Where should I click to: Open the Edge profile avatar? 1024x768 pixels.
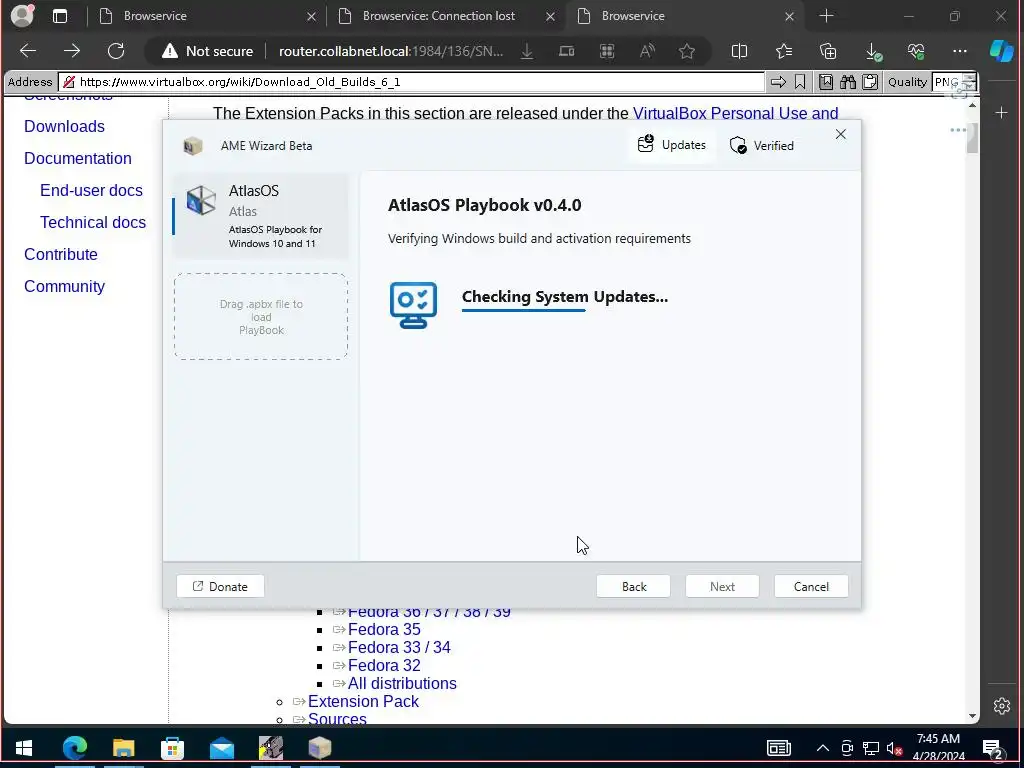click(x=22, y=16)
